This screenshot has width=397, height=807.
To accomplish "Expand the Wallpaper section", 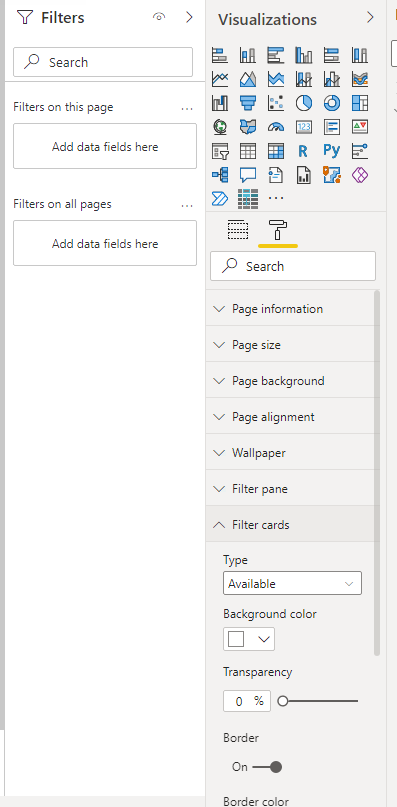I will tap(290, 453).
